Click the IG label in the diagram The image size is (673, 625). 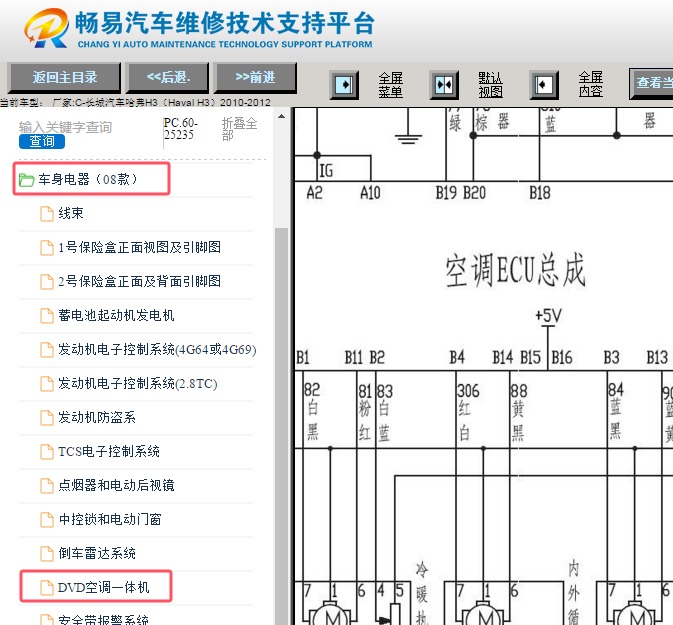(x=326, y=171)
